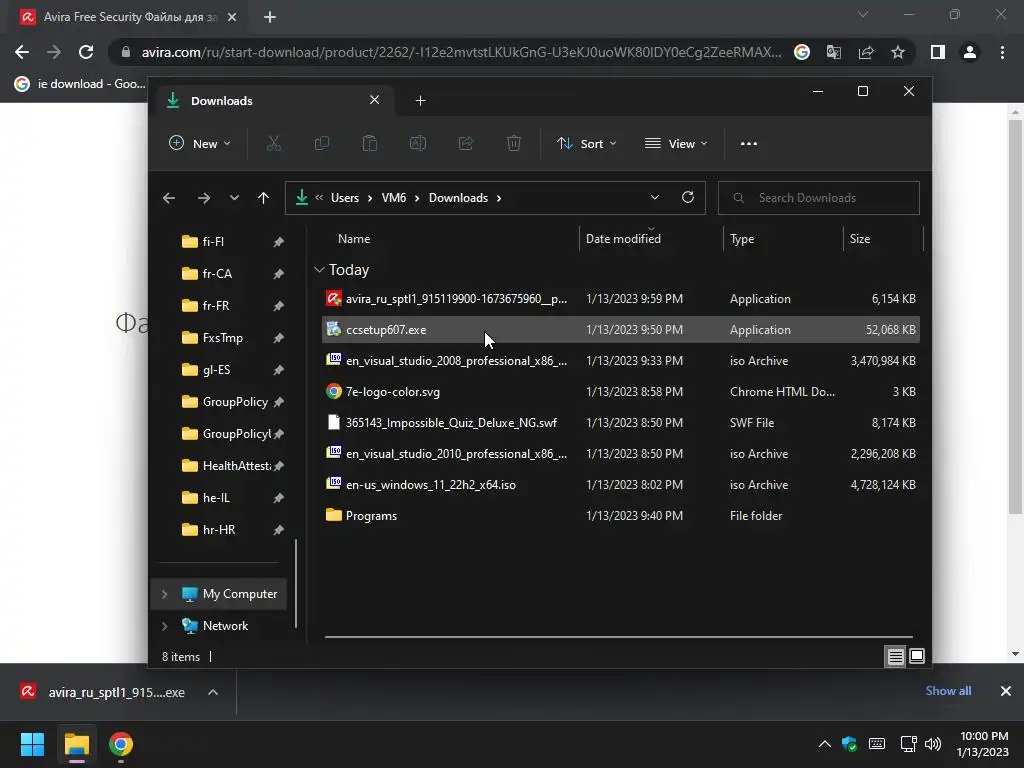Close Chrome downloads bar

point(1006,691)
